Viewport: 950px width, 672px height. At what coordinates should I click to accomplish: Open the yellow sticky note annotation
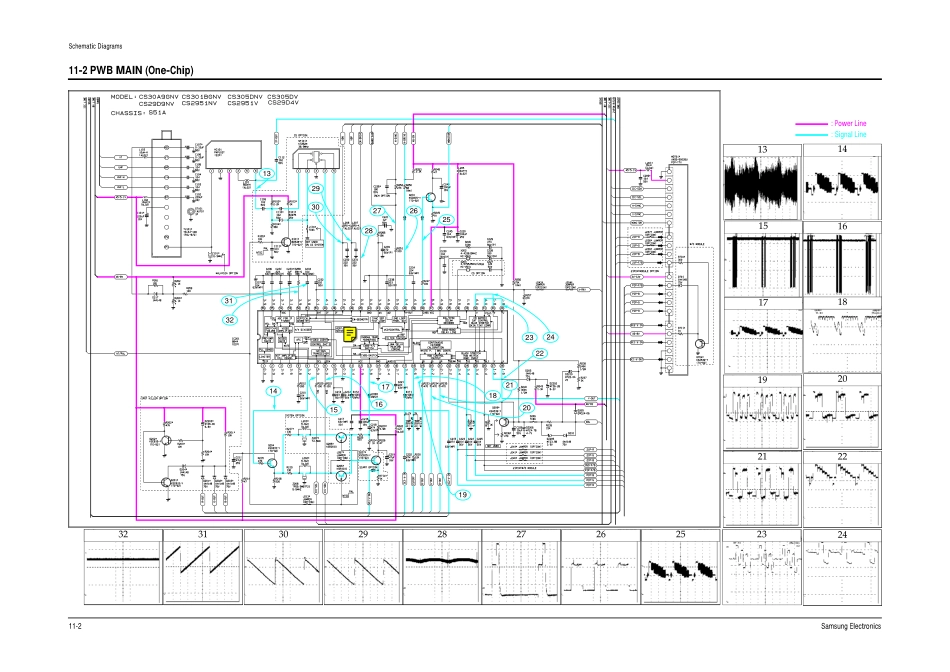[351, 334]
